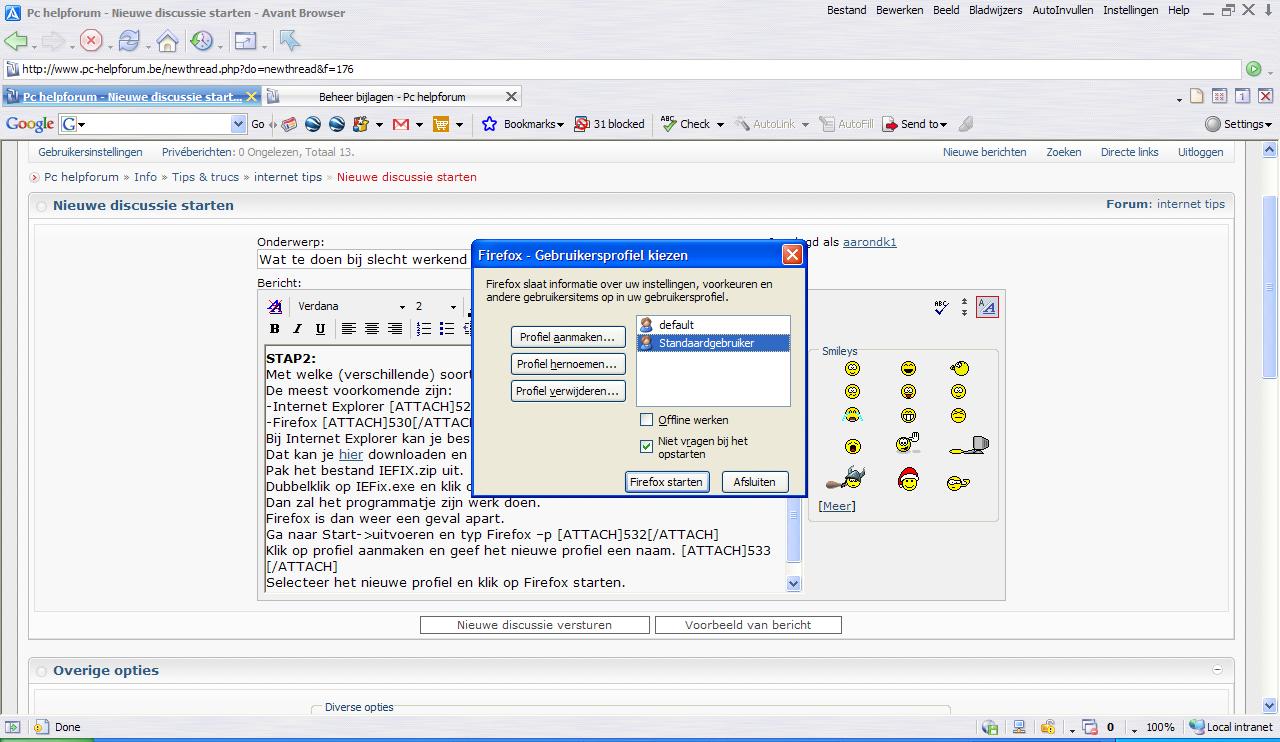Expand the Send to dropdown

click(x=943, y=125)
